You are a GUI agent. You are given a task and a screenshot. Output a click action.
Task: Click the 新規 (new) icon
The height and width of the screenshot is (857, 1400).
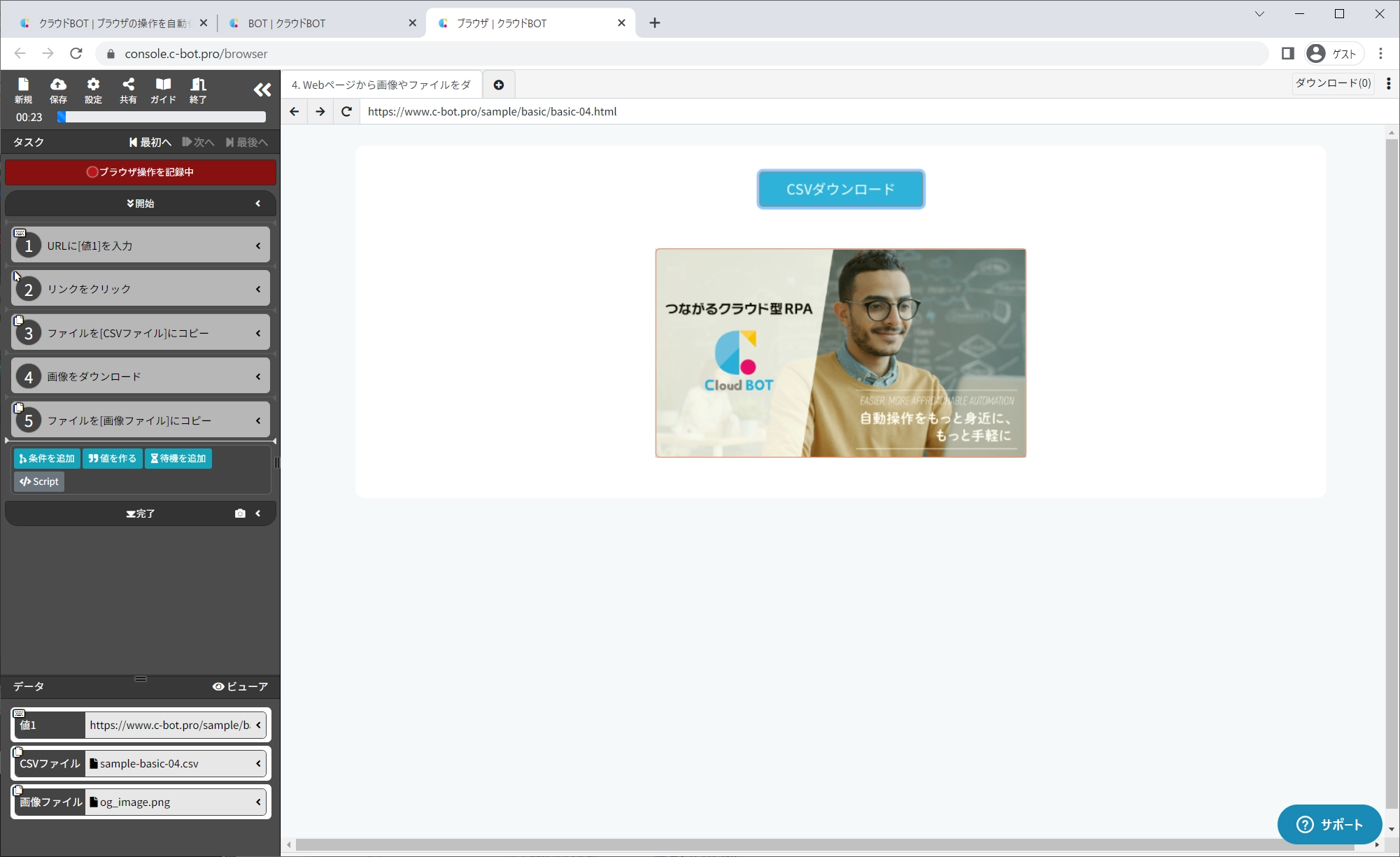tap(23, 90)
